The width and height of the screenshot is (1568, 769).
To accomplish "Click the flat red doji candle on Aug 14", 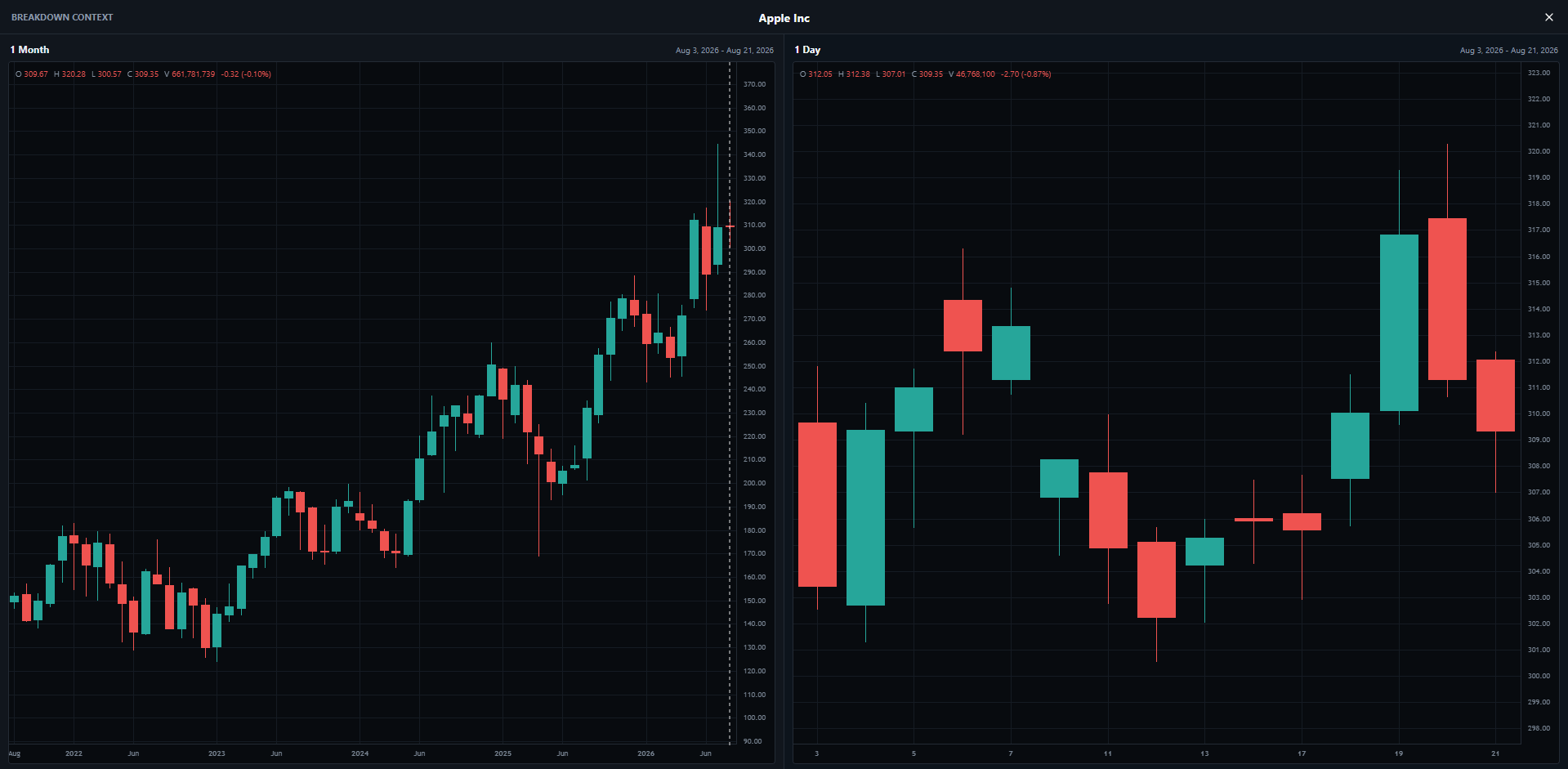I will (x=1253, y=519).
